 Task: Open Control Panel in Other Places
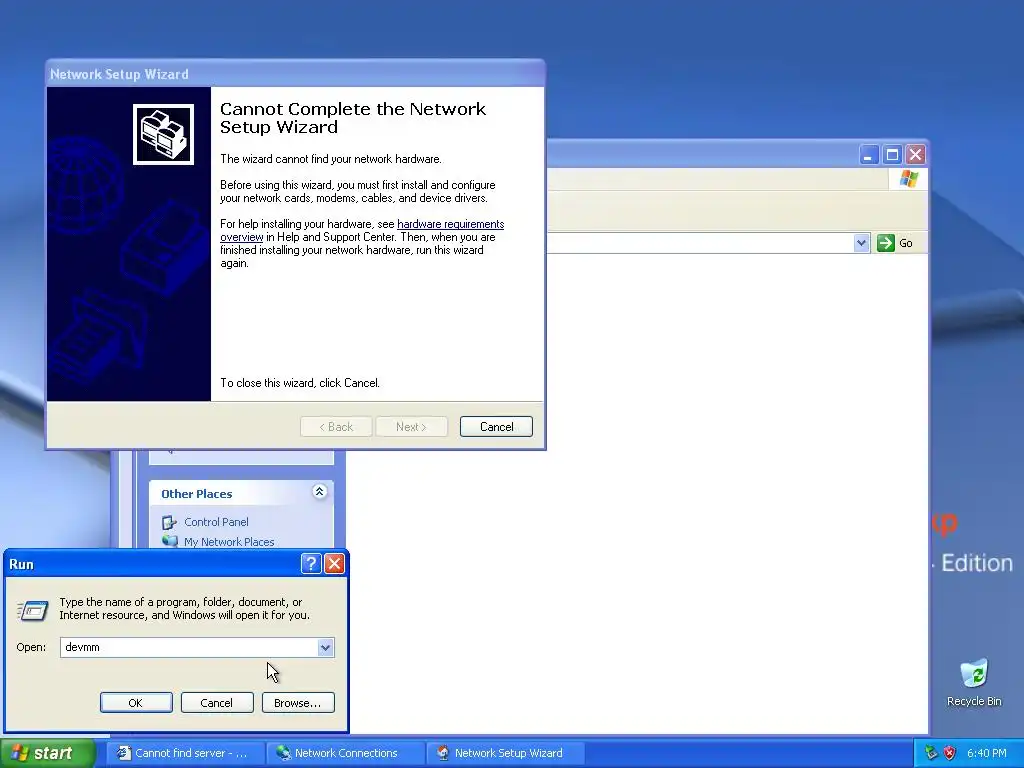216,522
